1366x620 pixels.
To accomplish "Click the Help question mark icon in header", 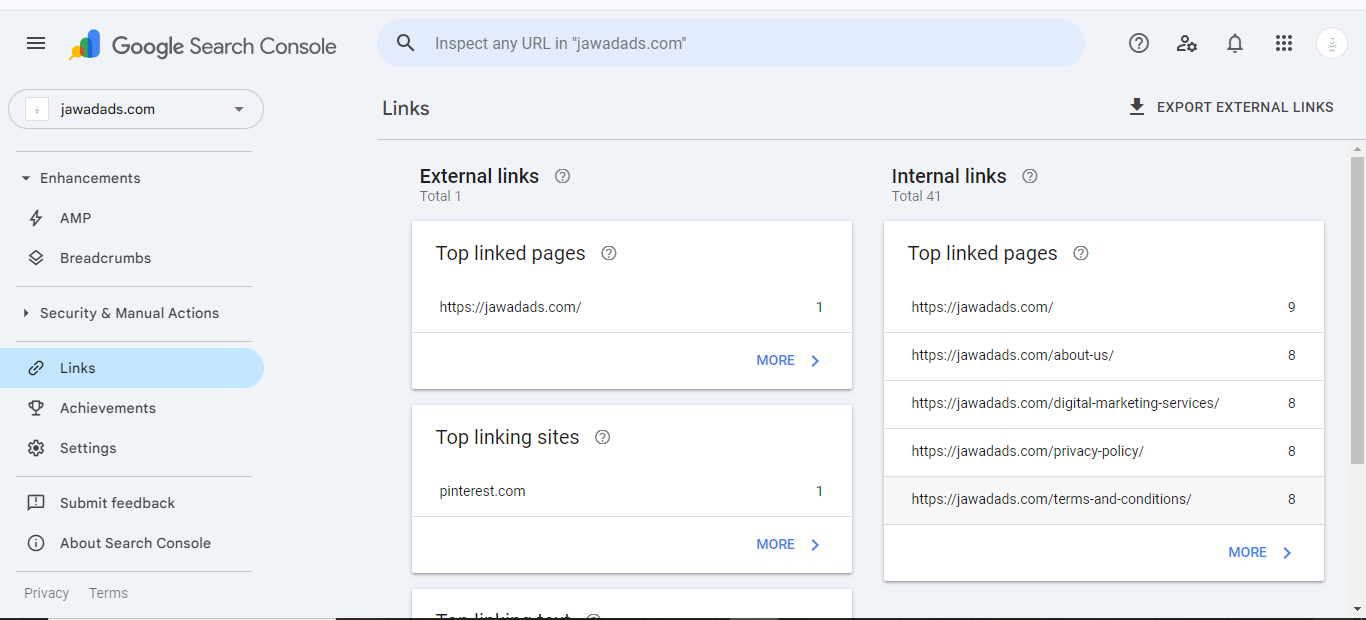I will coord(1138,43).
